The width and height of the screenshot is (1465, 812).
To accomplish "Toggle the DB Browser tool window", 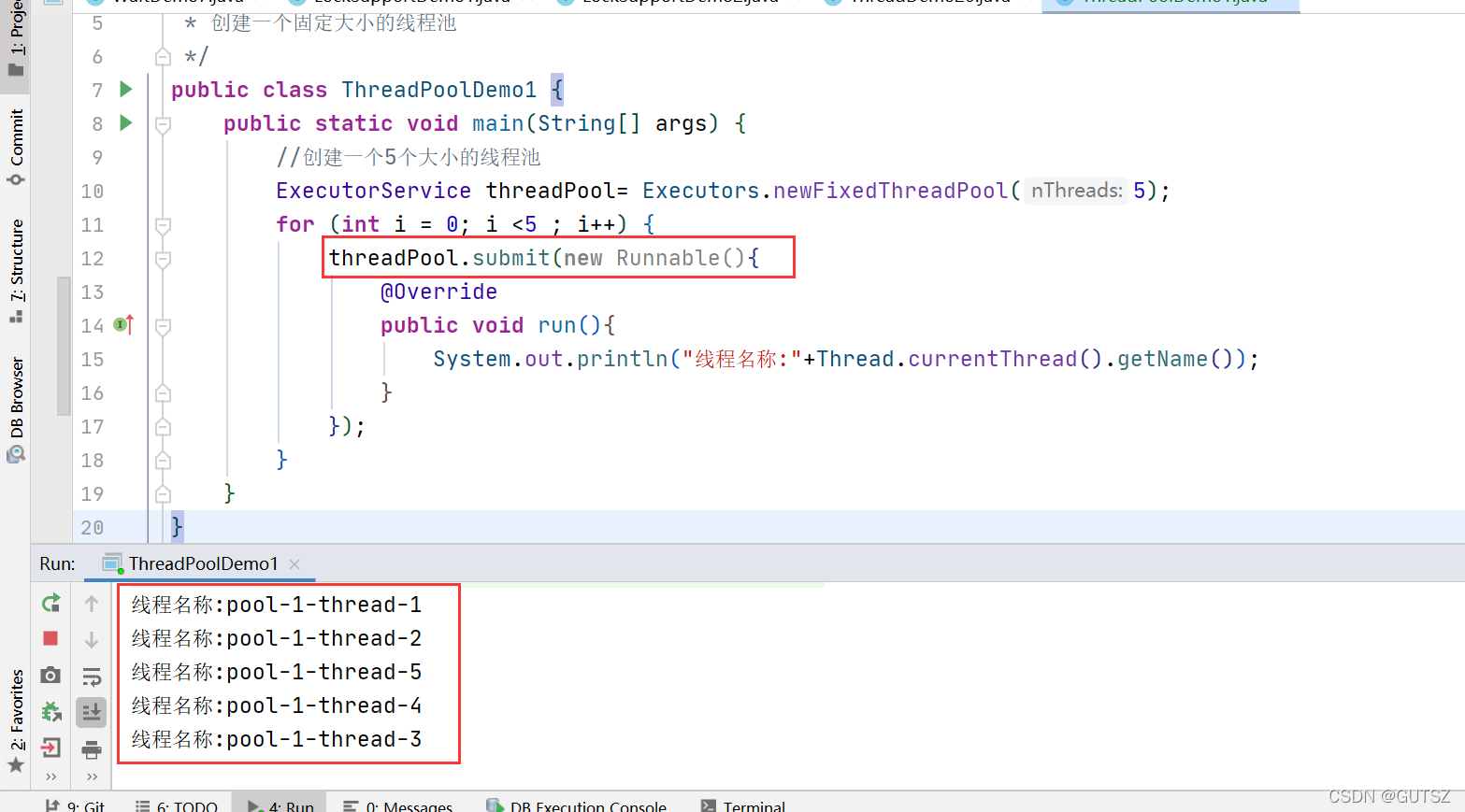I will point(16,408).
